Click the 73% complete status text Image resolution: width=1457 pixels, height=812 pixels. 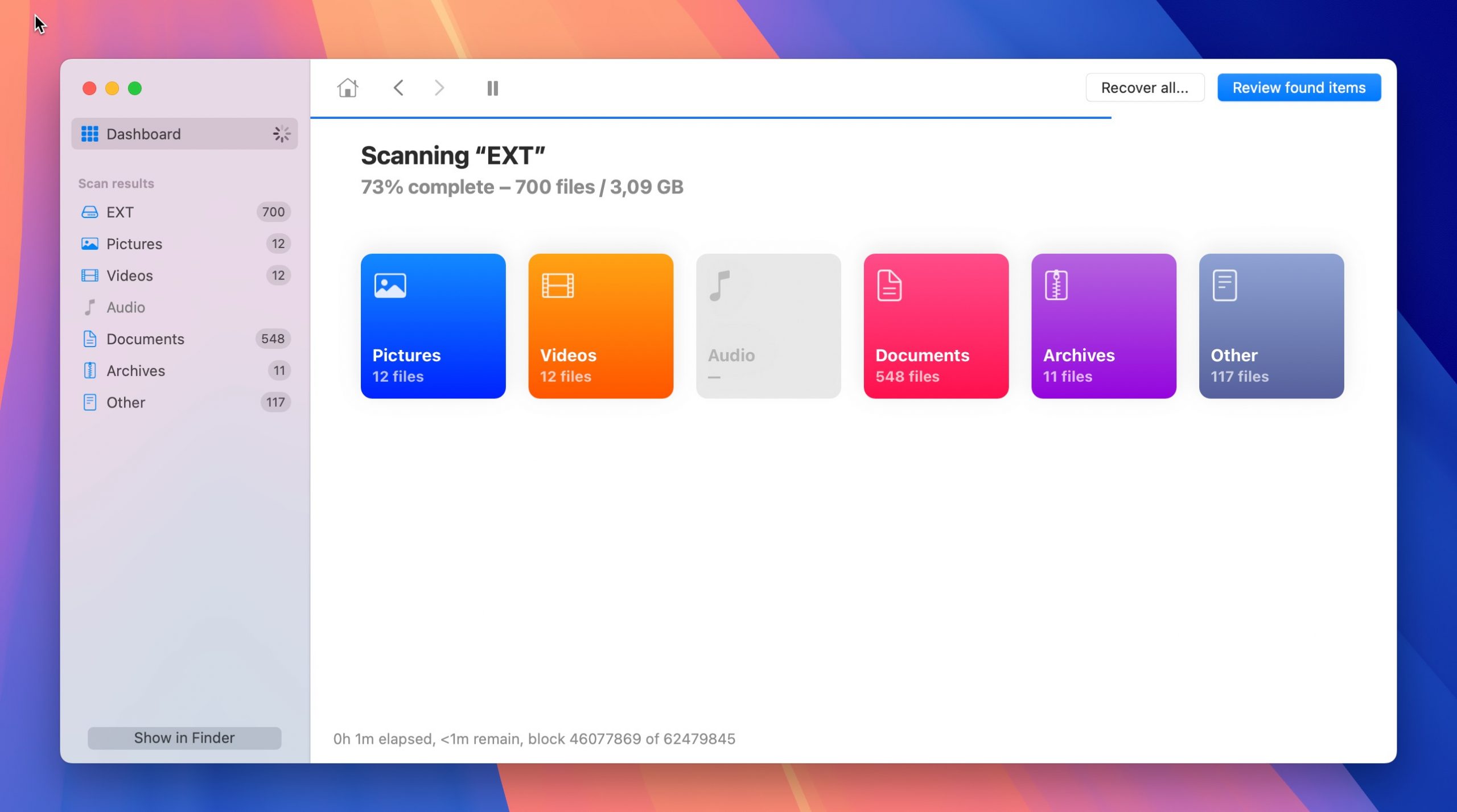point(522,187)
